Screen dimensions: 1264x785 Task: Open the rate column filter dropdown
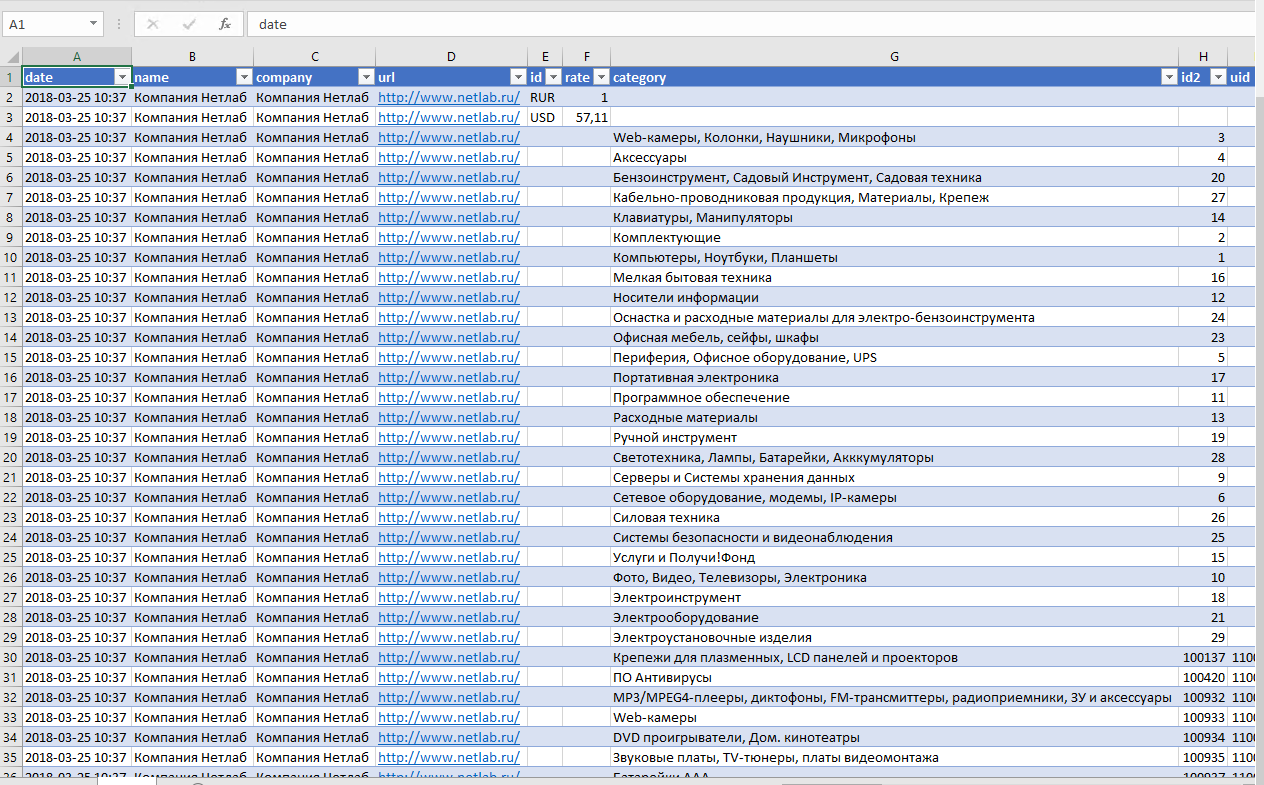coord(601,77)
